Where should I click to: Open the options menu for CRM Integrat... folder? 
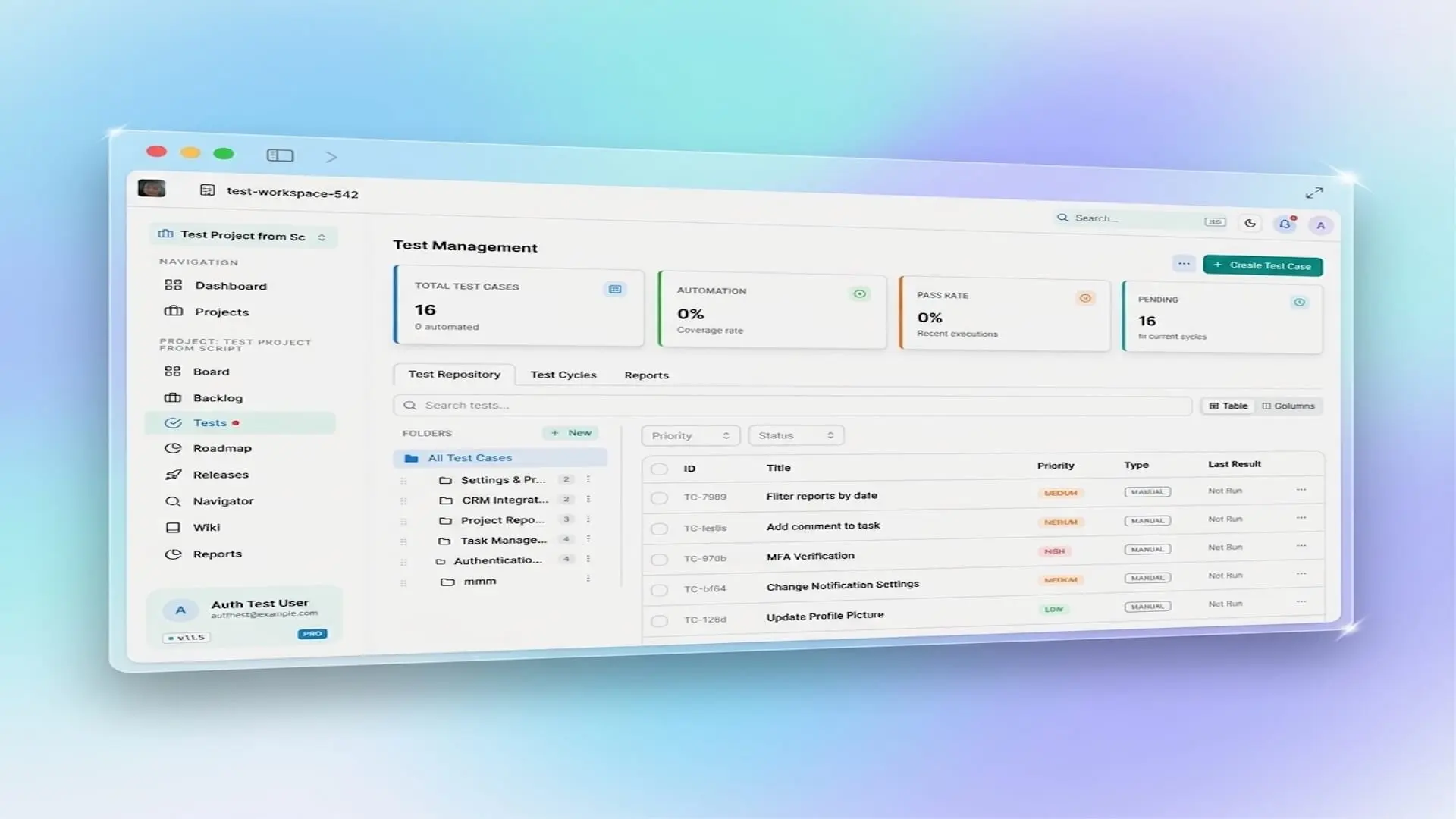tap(588, 499)
